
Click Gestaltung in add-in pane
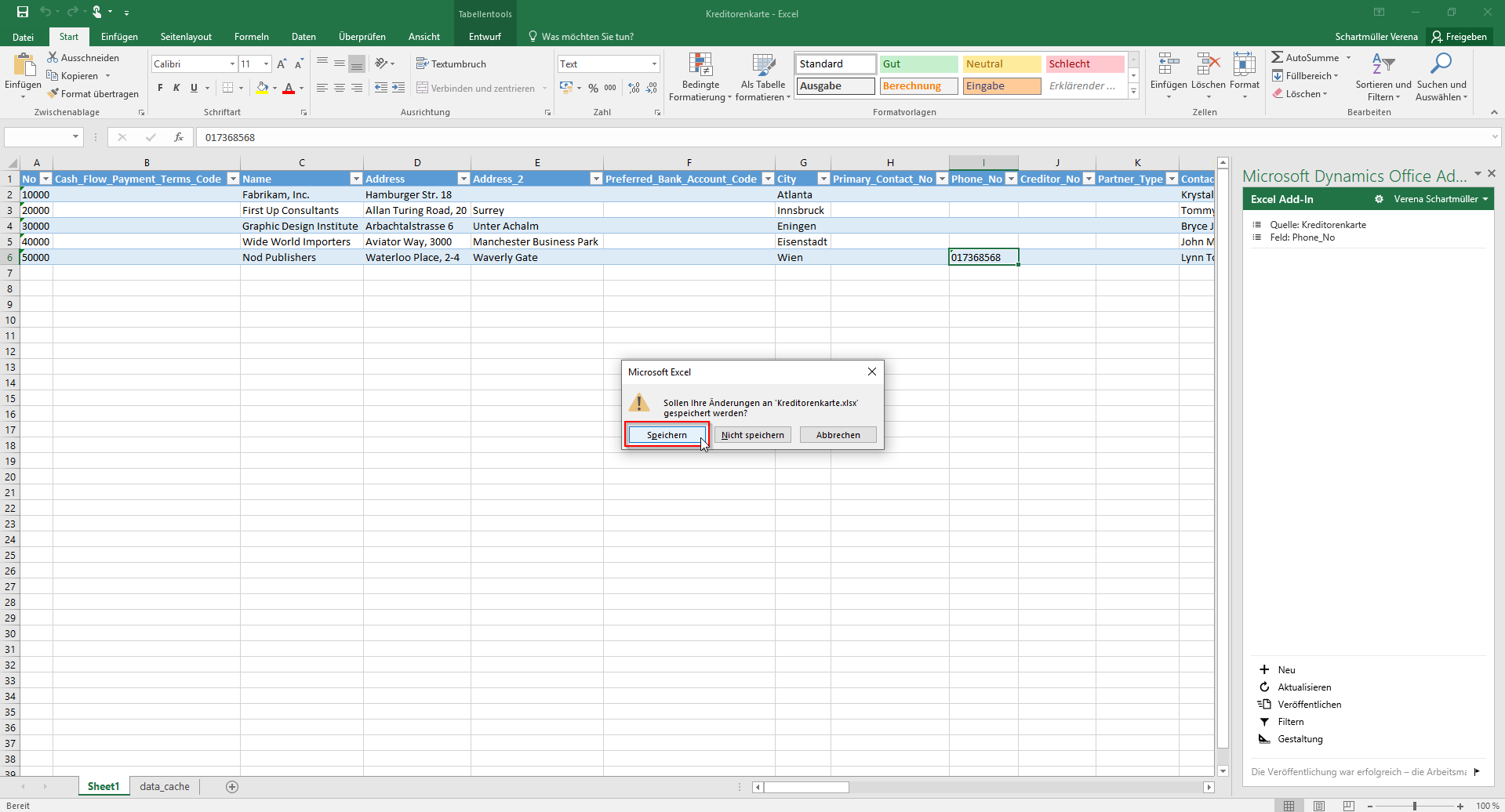click(x=1291, y=738)
